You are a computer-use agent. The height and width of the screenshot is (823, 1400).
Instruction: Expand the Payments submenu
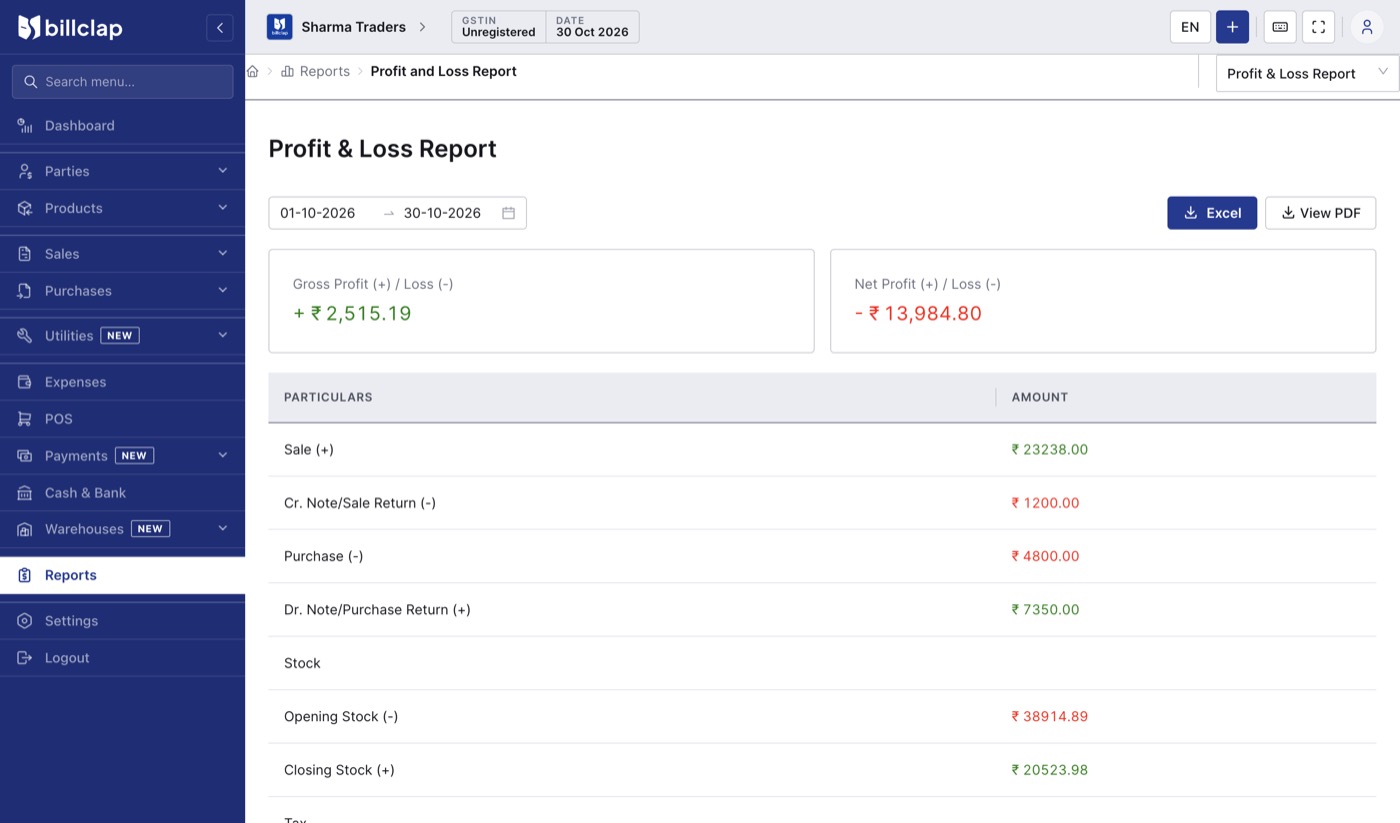[x=122, y=456]
